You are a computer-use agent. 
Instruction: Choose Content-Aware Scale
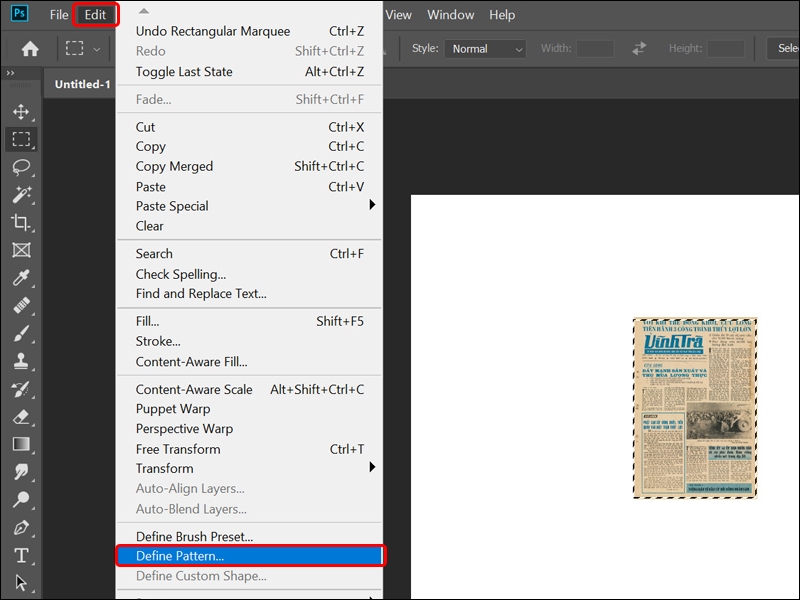pyautogui.click(x=250, y=389)
